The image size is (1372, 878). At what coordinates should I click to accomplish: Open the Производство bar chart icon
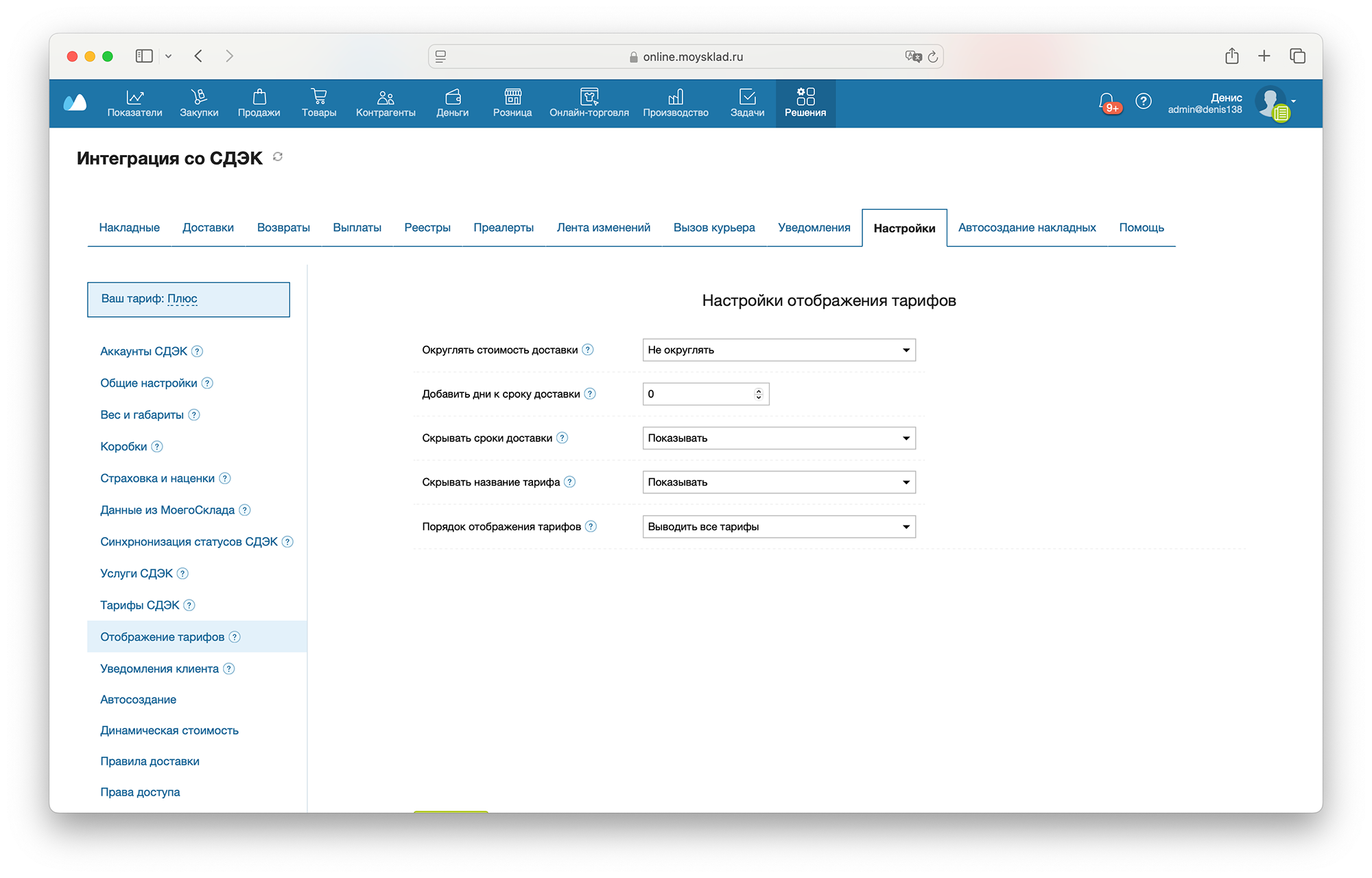click(x=675, y=97)
